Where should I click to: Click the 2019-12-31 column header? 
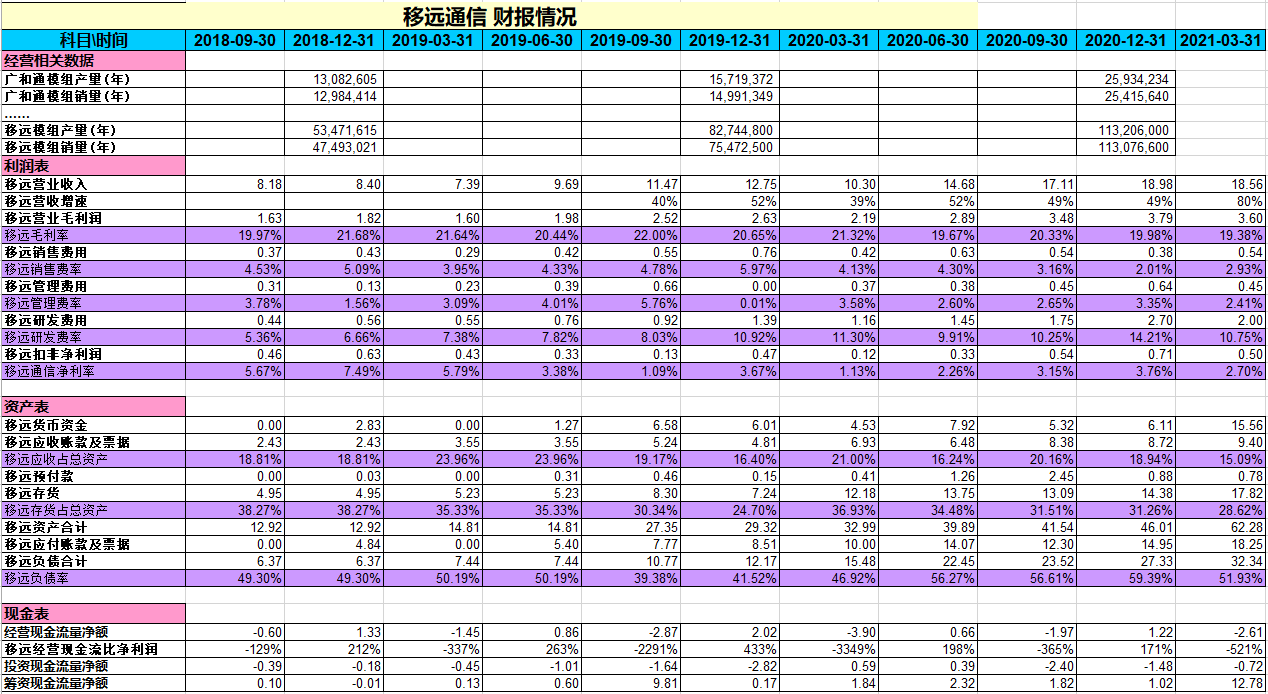pos(730,41)
